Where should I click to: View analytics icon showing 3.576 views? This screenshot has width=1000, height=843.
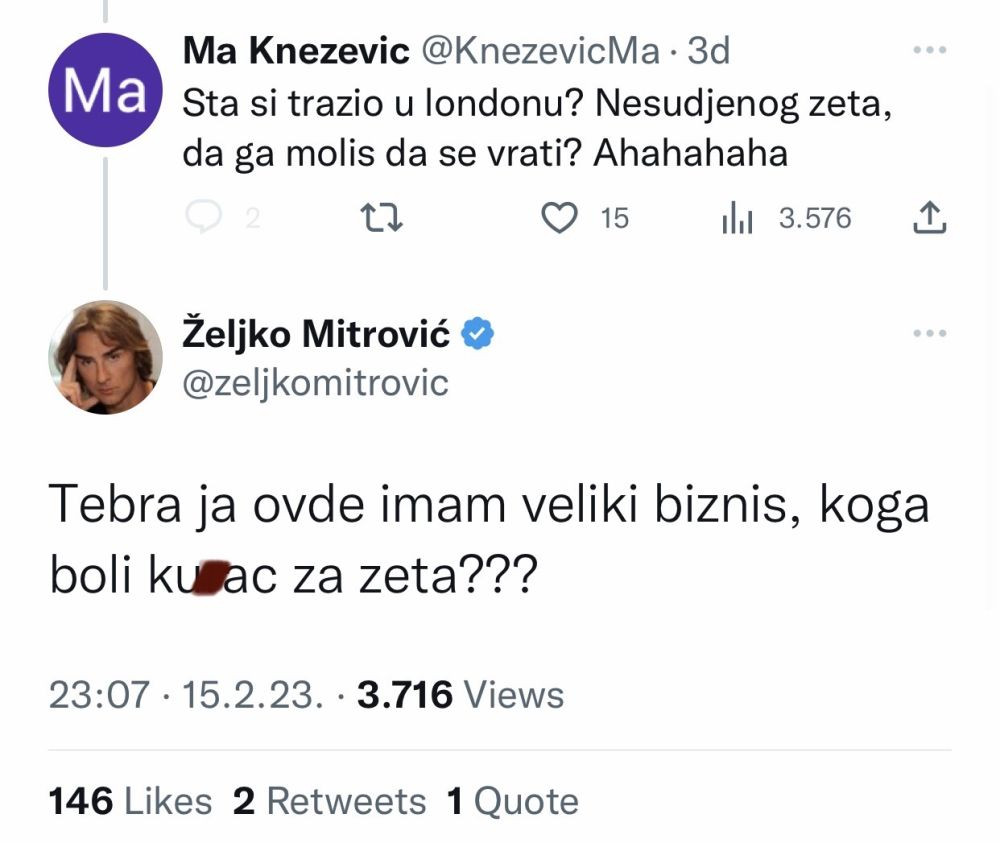(737, 218)
